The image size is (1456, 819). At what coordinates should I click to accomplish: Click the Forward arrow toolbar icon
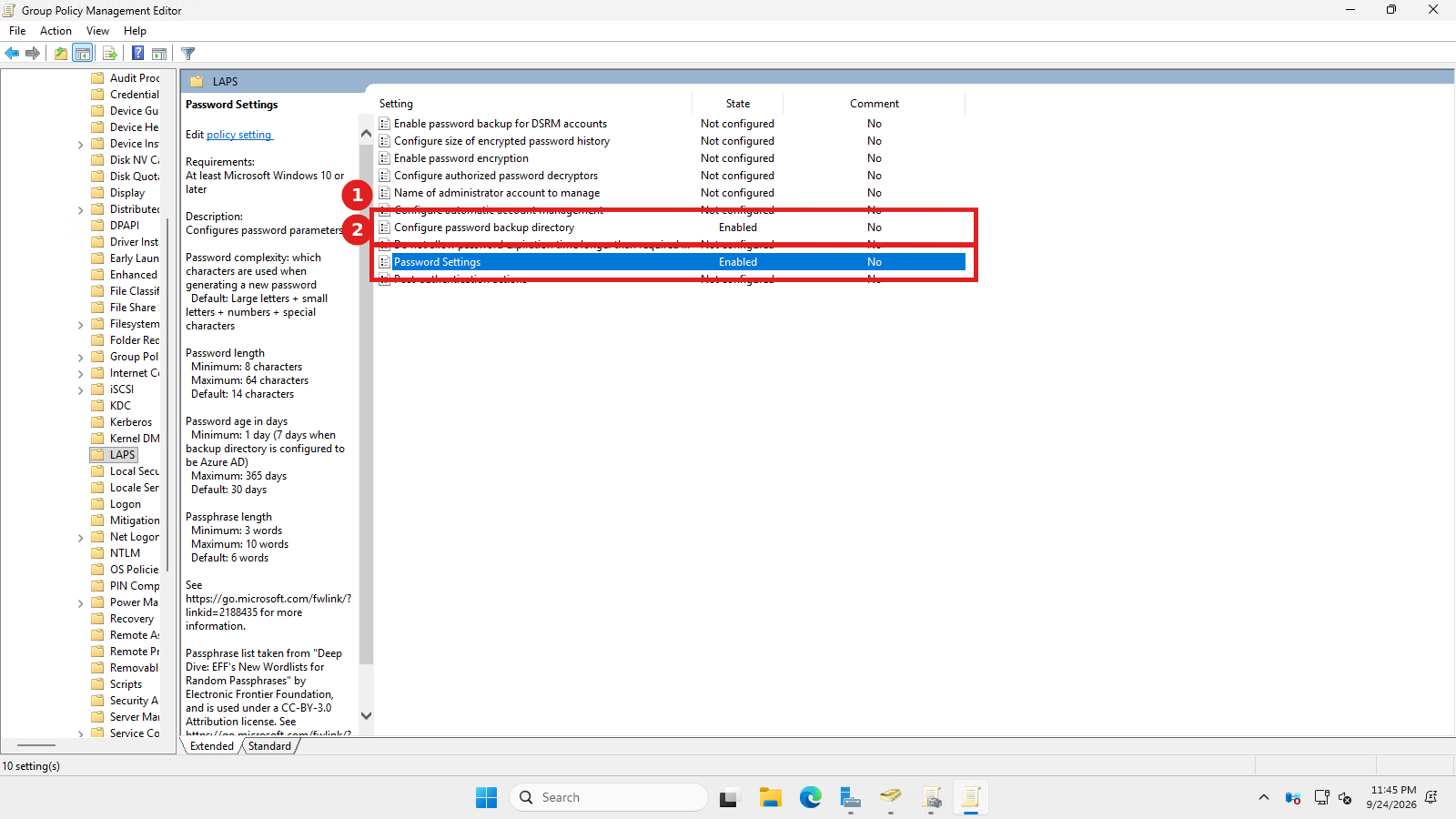[x=33, y=53]
